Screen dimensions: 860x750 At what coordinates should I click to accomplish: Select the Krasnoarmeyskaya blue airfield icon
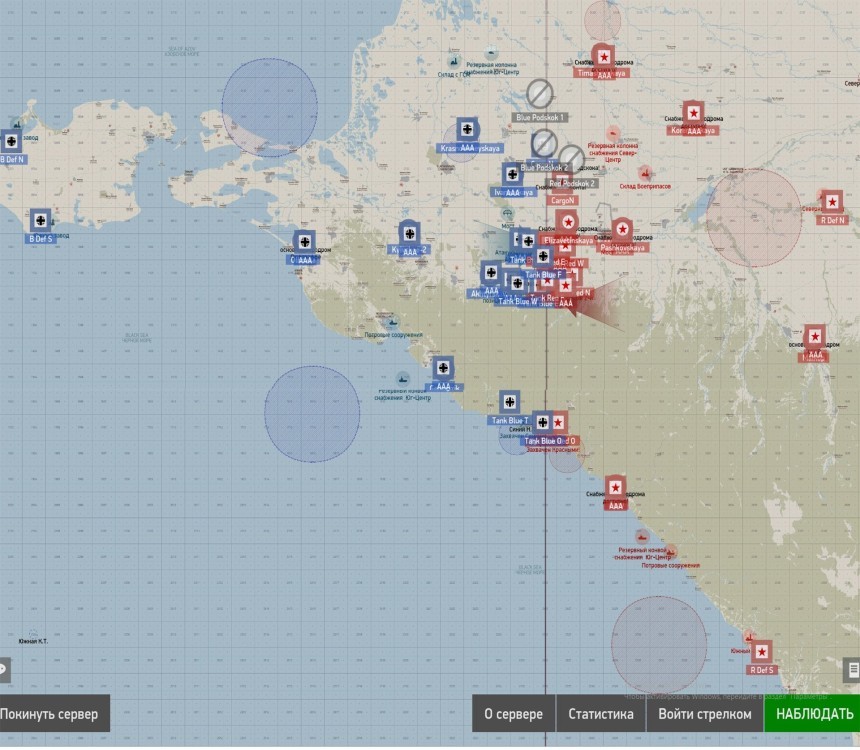[x=467, y=129]
